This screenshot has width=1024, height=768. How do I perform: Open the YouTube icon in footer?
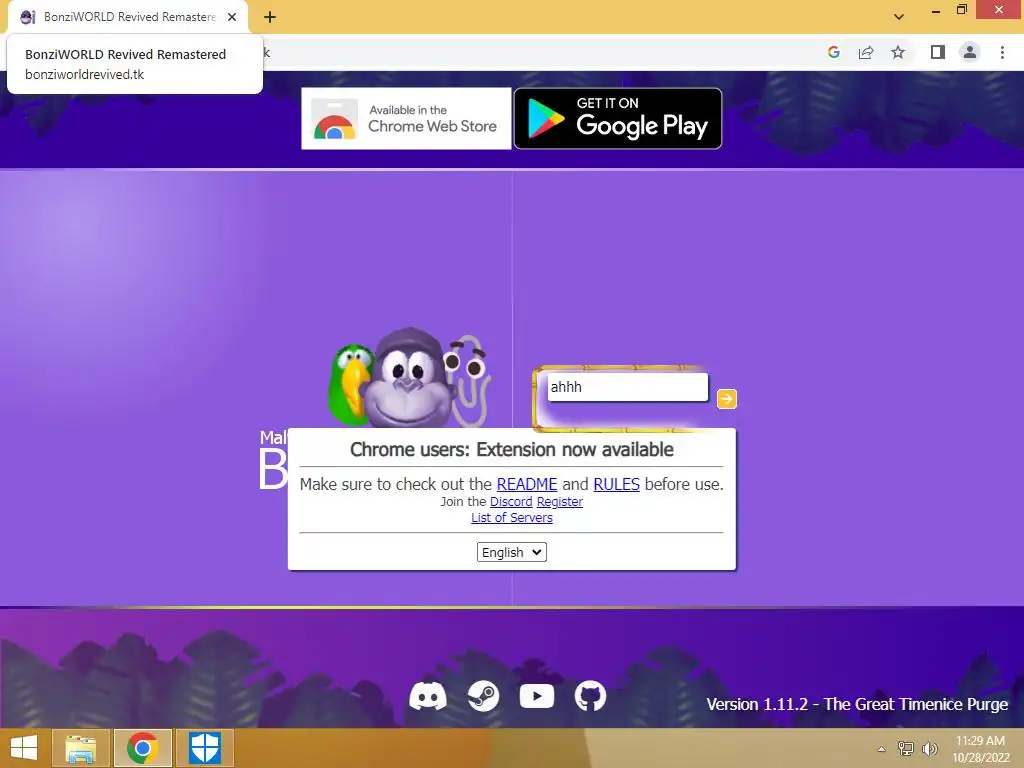537,696
